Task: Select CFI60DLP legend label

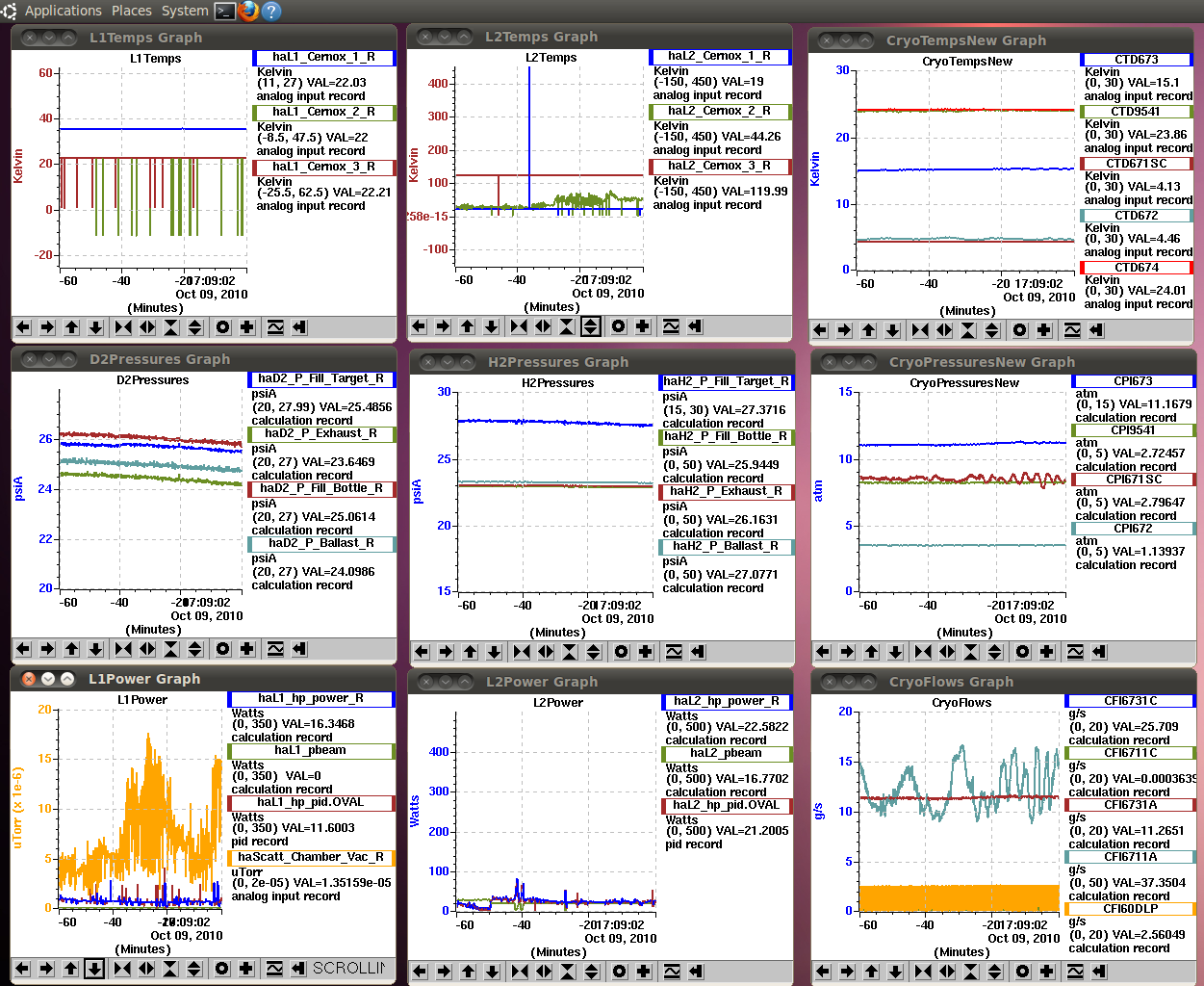Action: [1131, 909]
